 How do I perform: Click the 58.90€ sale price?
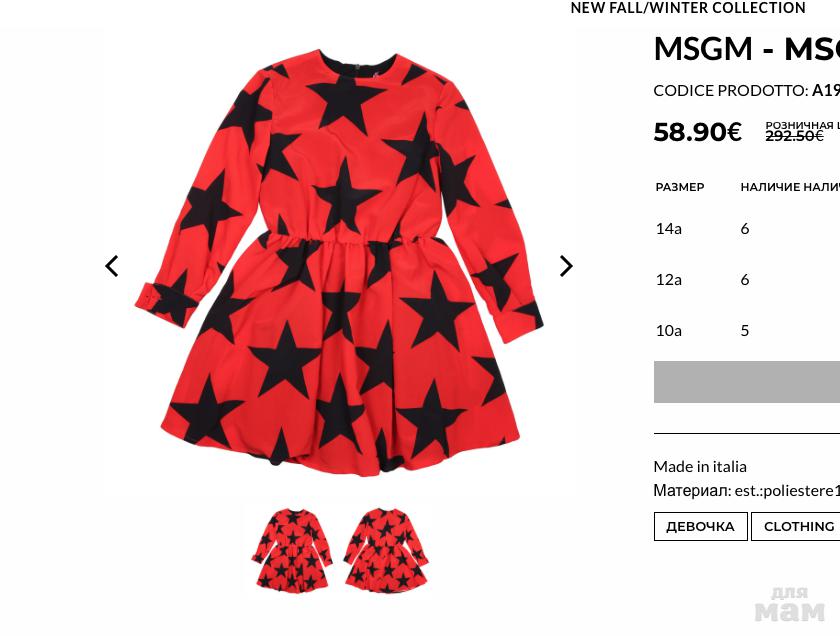[698, 132]
